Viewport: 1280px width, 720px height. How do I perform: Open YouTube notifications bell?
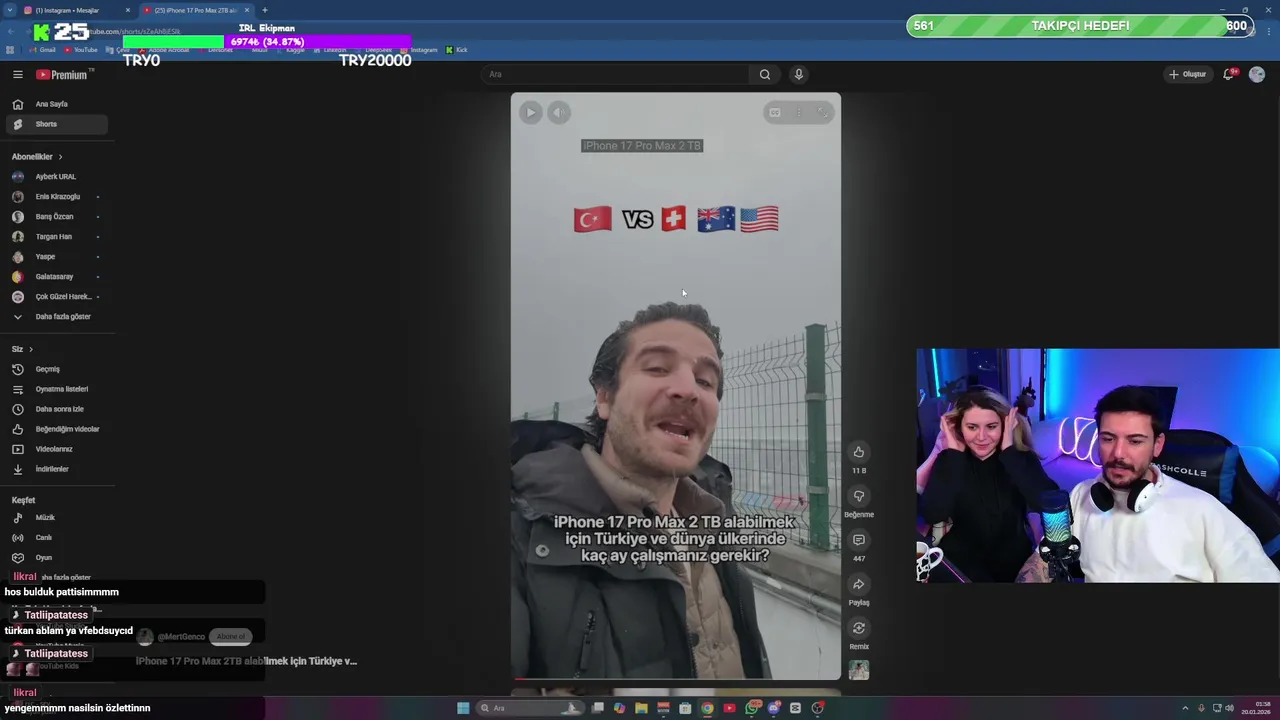point(1229,74)
